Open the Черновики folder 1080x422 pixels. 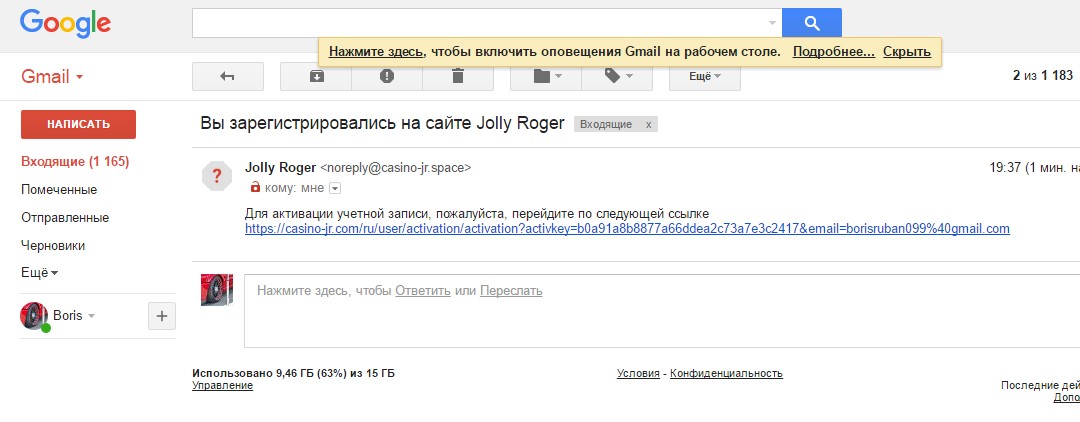coord(53,245)
